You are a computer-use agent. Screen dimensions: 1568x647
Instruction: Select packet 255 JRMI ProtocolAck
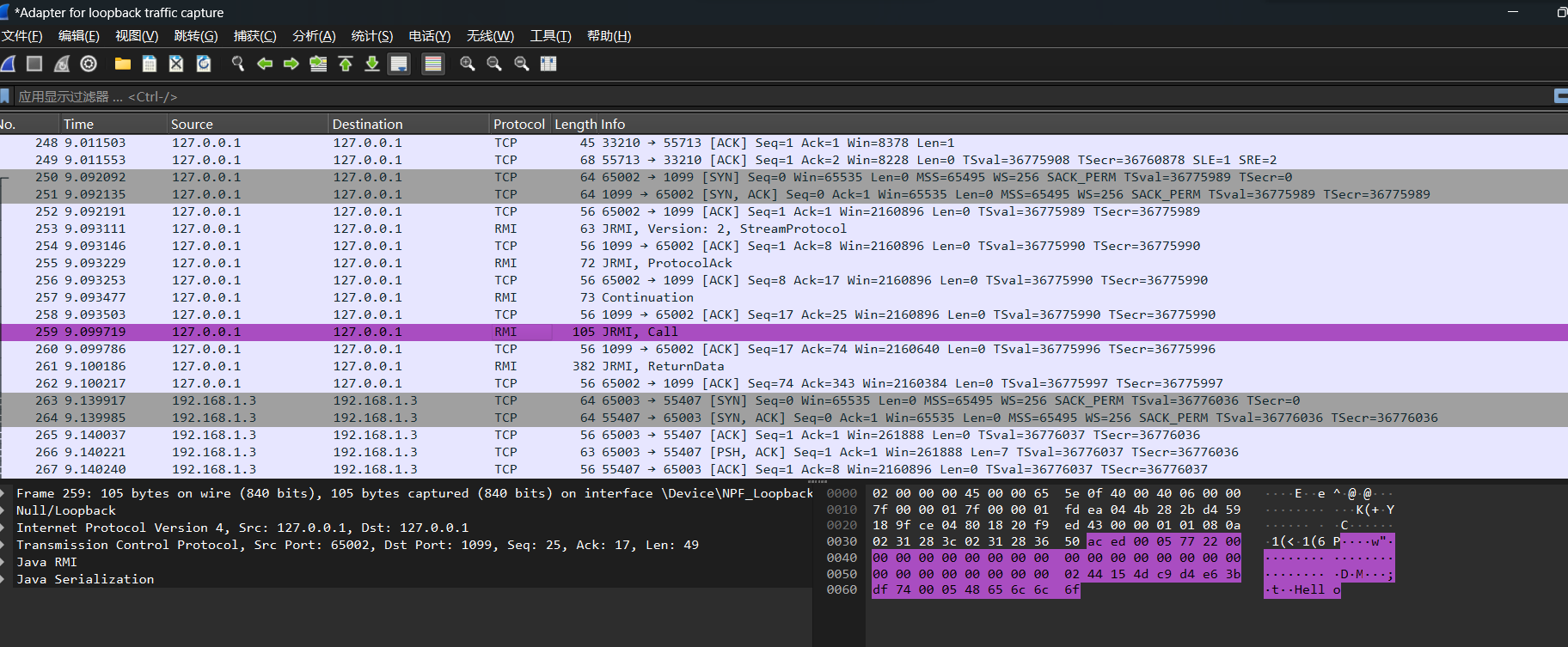784,263
